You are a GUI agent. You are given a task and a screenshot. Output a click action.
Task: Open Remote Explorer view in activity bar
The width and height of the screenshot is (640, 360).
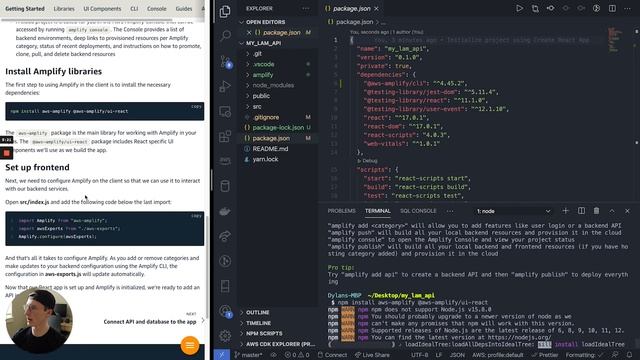[x=225, y=111]
